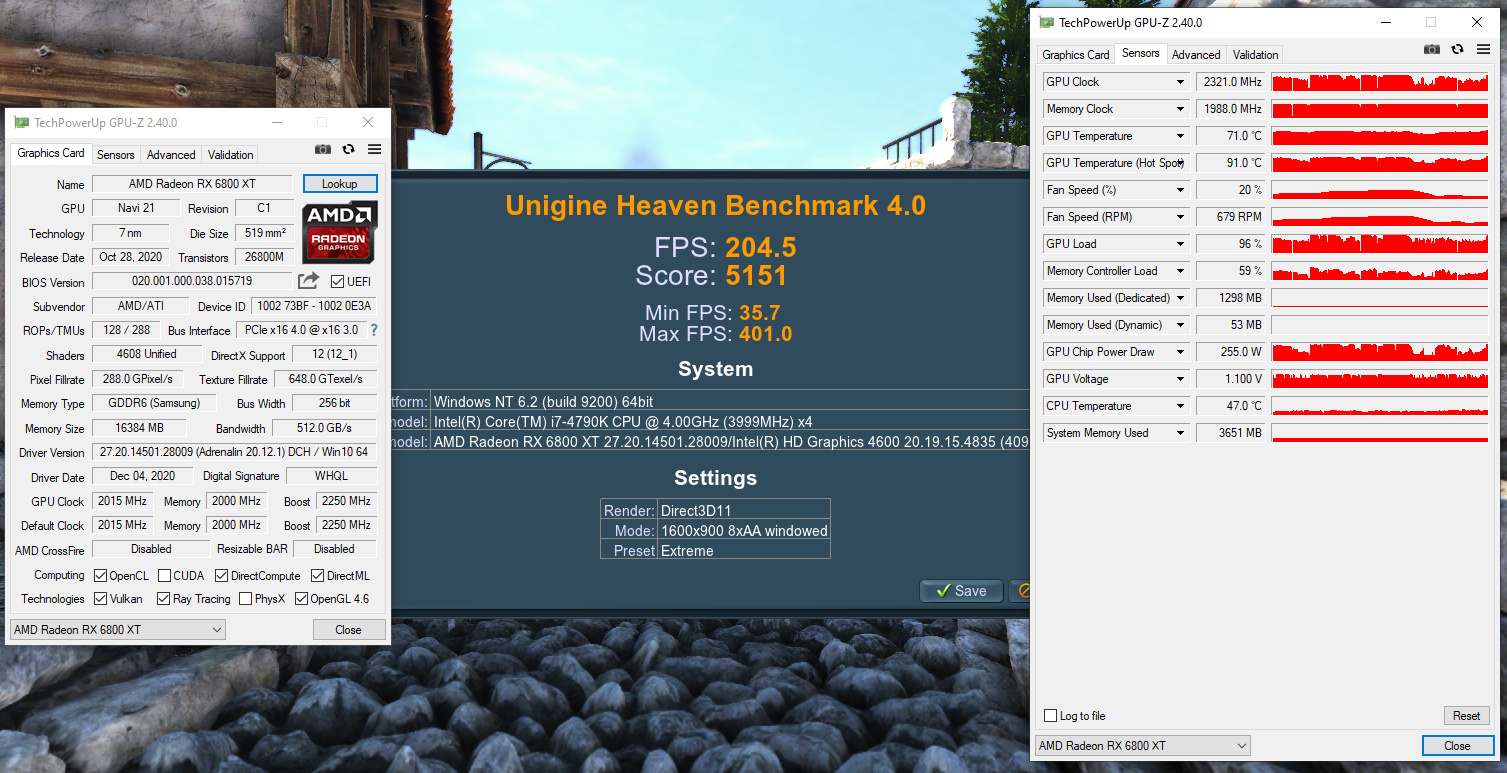
Task: Click the Bus Interface question mark icon
Action: click(x=374, y=330)
